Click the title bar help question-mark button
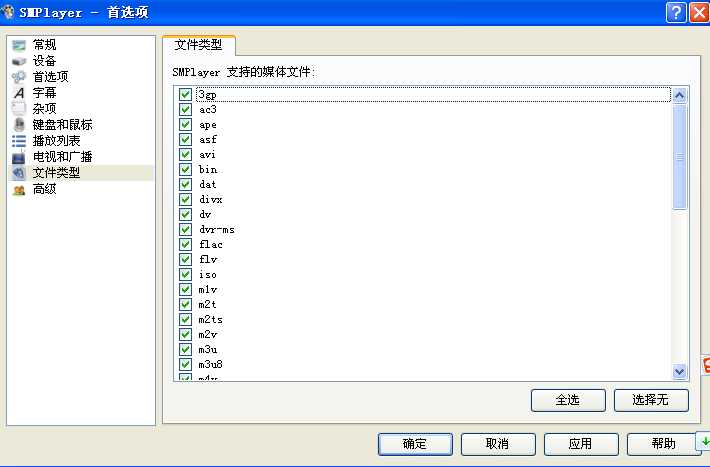The width and height of the screenshot is (710, 467). (x=675, y=12)
